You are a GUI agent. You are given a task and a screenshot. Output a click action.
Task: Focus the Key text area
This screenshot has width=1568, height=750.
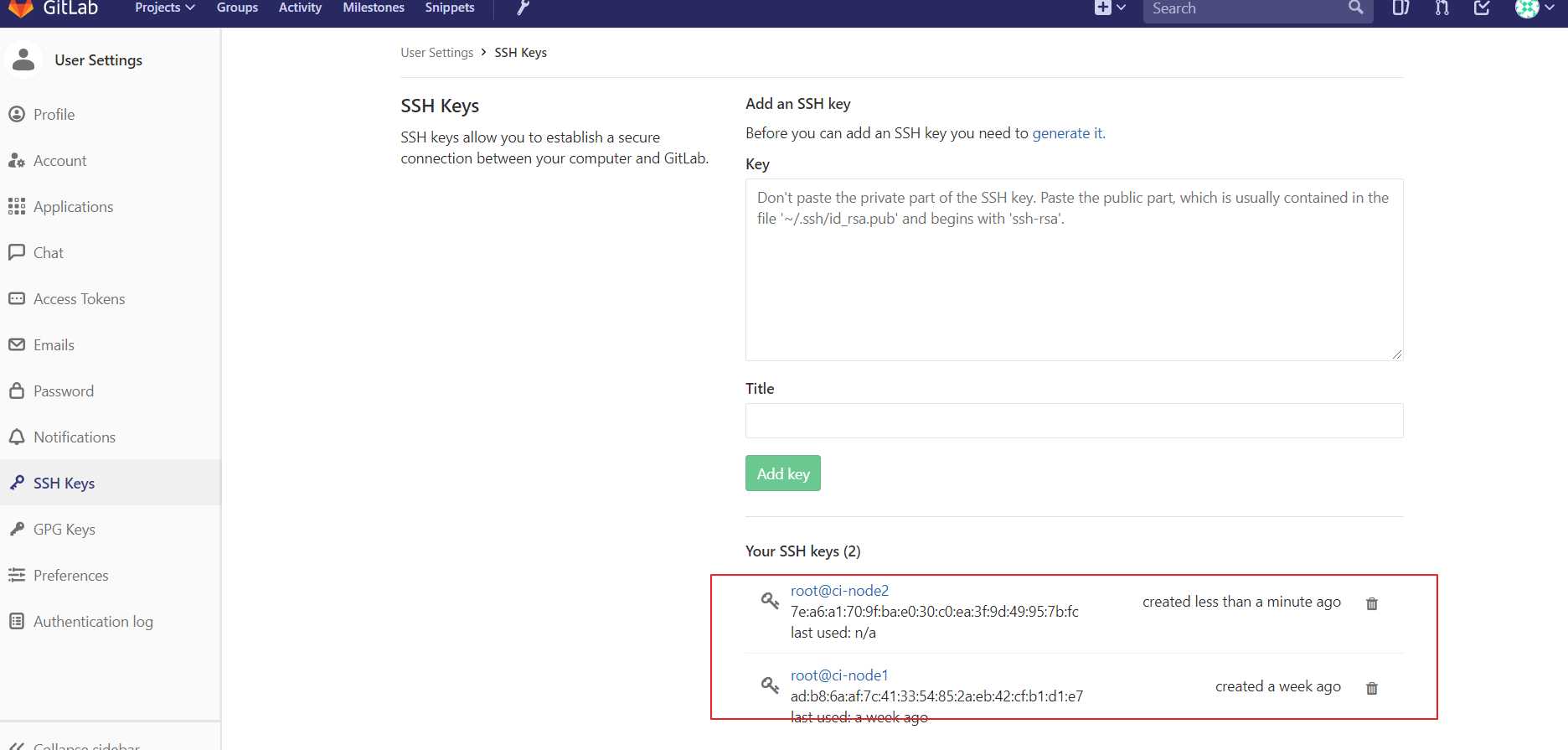(x=1074, y=270)
